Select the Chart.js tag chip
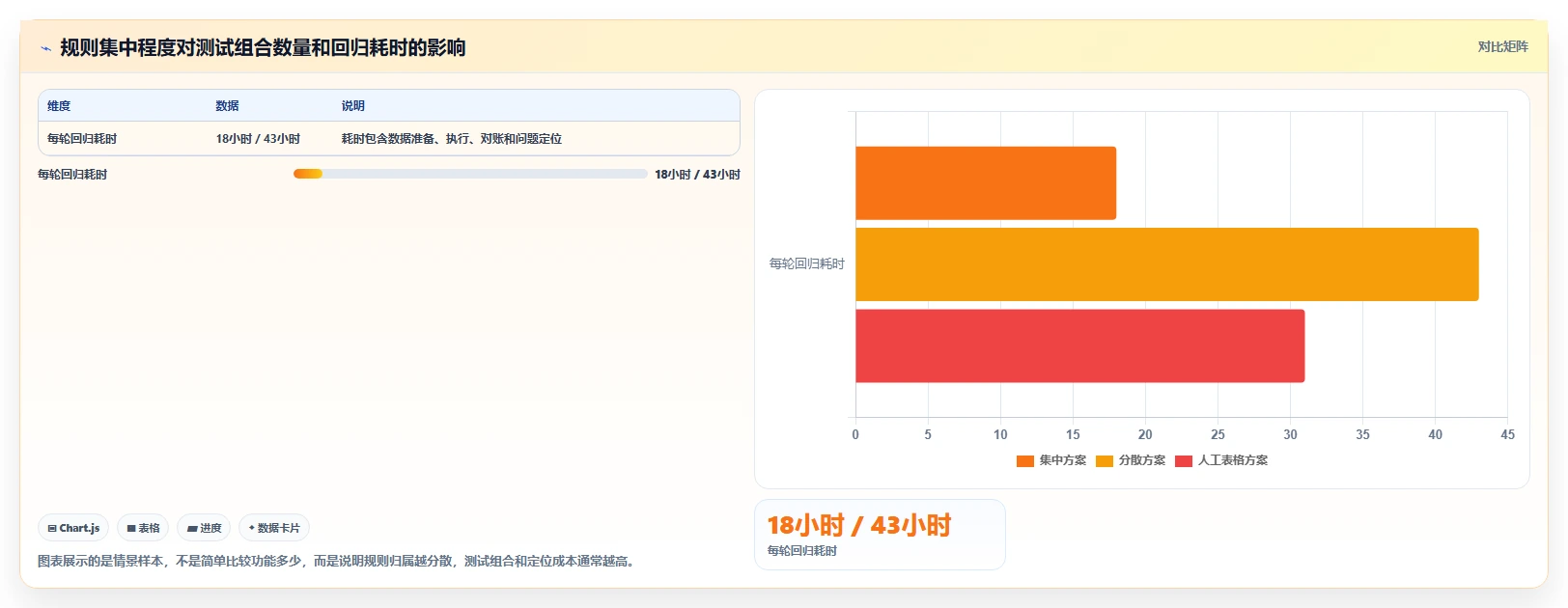 (x=73, y=528)
